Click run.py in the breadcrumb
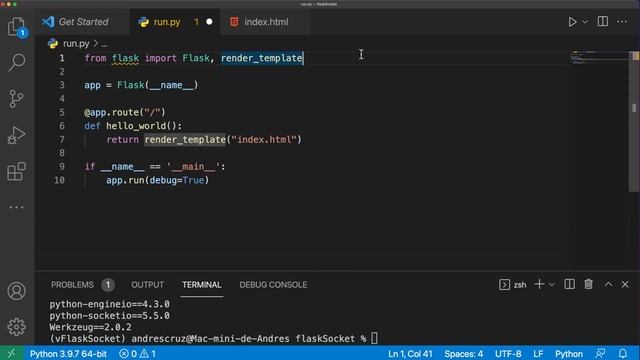The height and width of the screenshot is (360, 640). 76,43
